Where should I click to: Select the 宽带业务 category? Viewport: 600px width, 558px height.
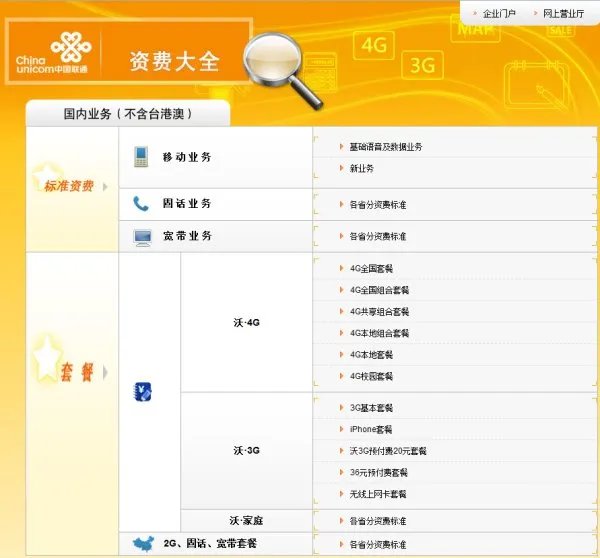coord(187,236)
